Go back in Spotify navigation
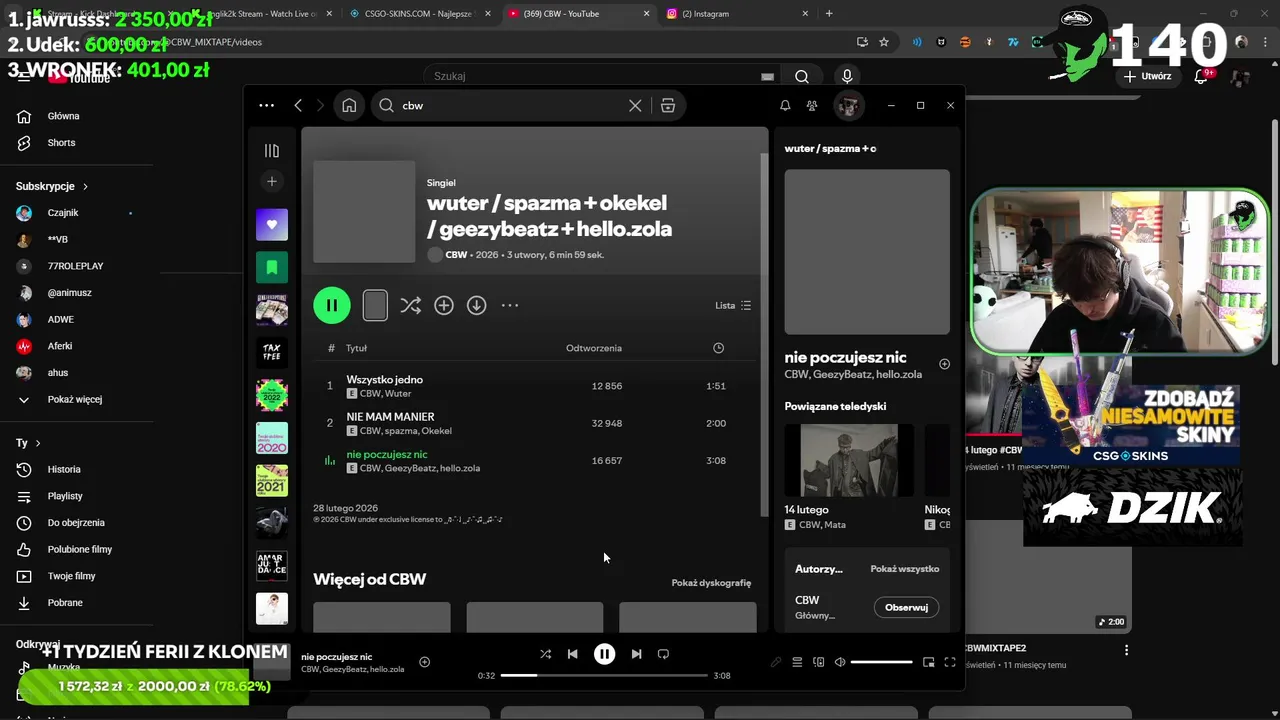The image size is (1280, 720). pos(298,105)
